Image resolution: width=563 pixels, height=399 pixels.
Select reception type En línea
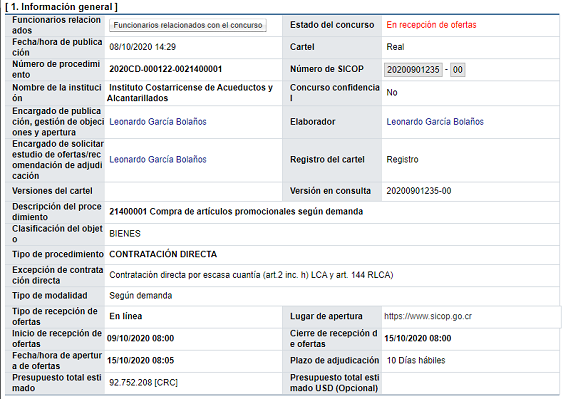[x=126, y=316]
